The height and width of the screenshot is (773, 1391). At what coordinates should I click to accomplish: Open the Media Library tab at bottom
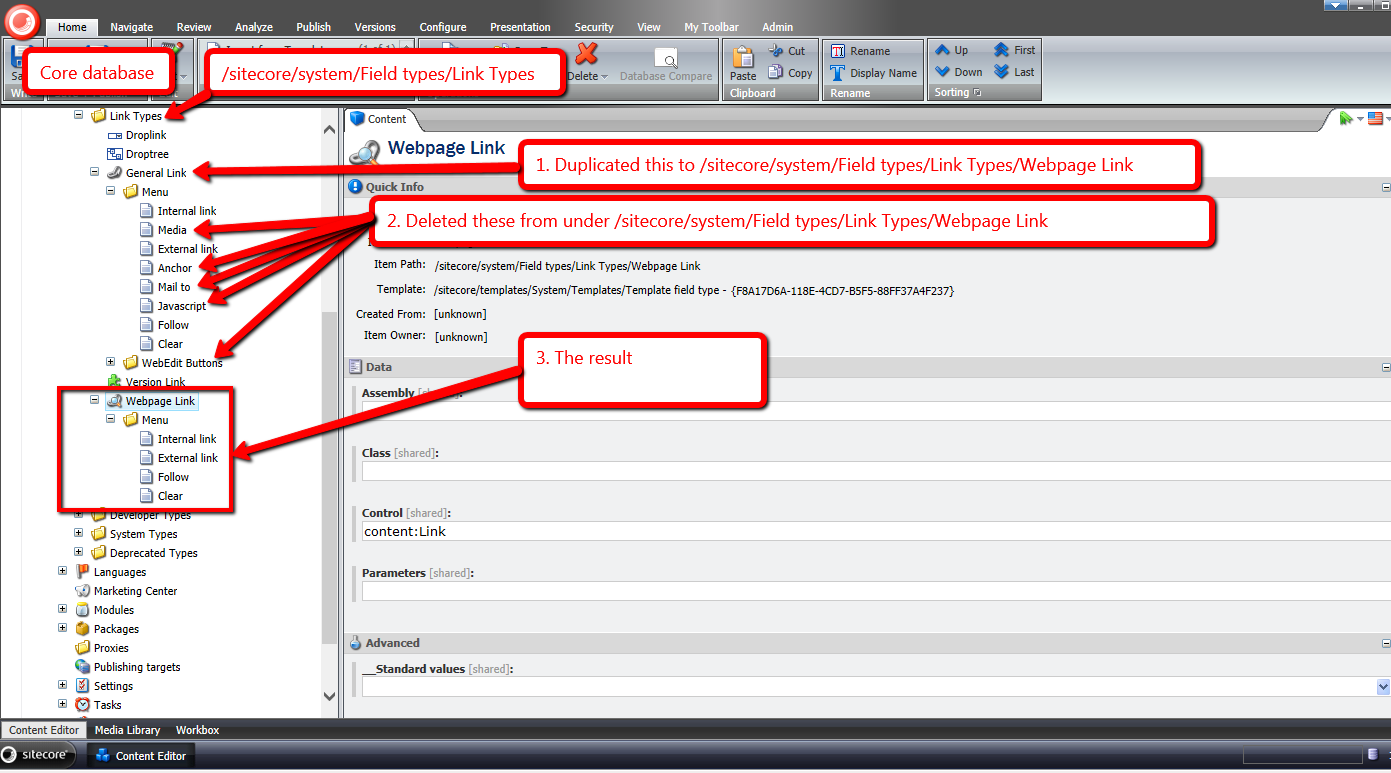[127, 730]
